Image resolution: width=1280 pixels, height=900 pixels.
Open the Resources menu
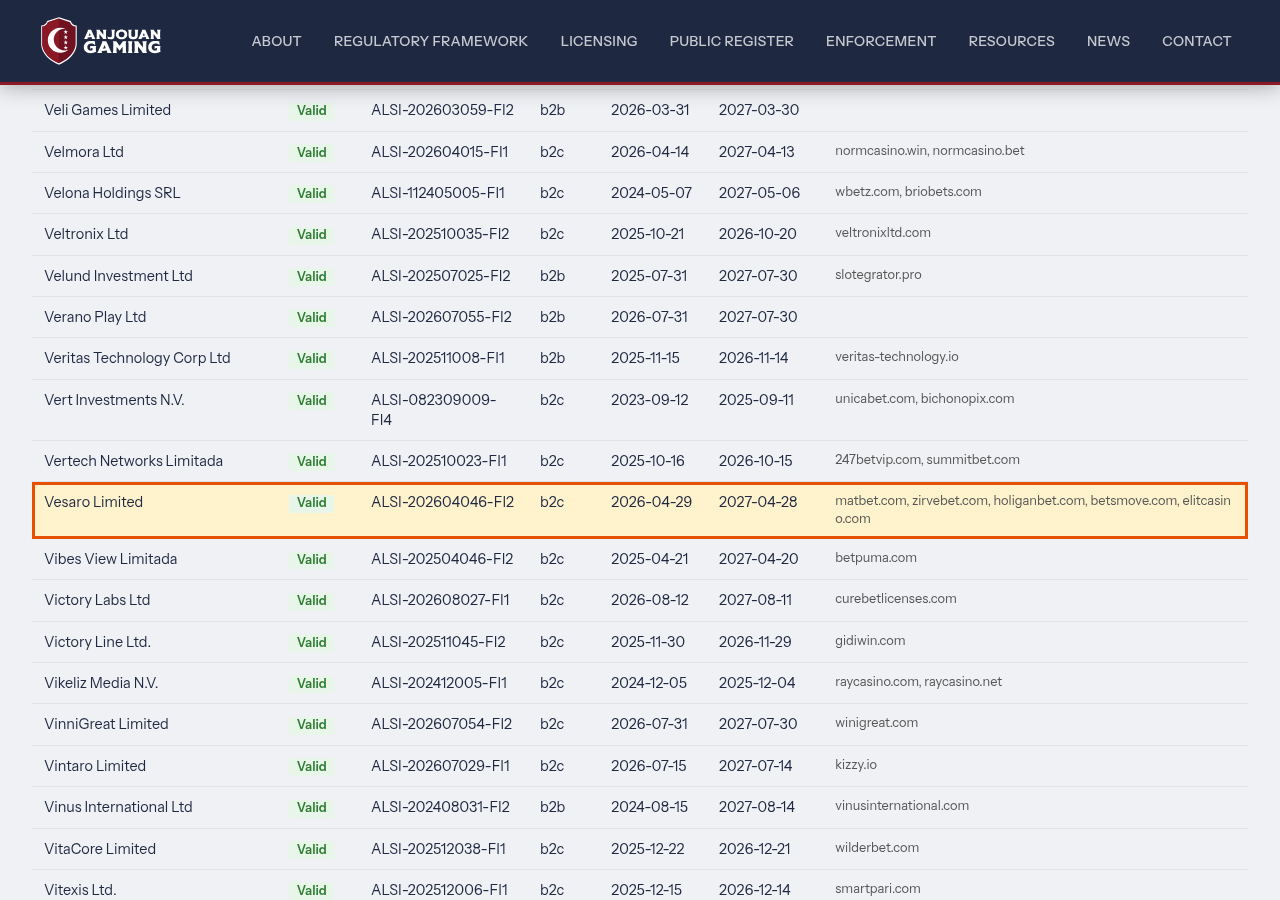pos(1011,41)
